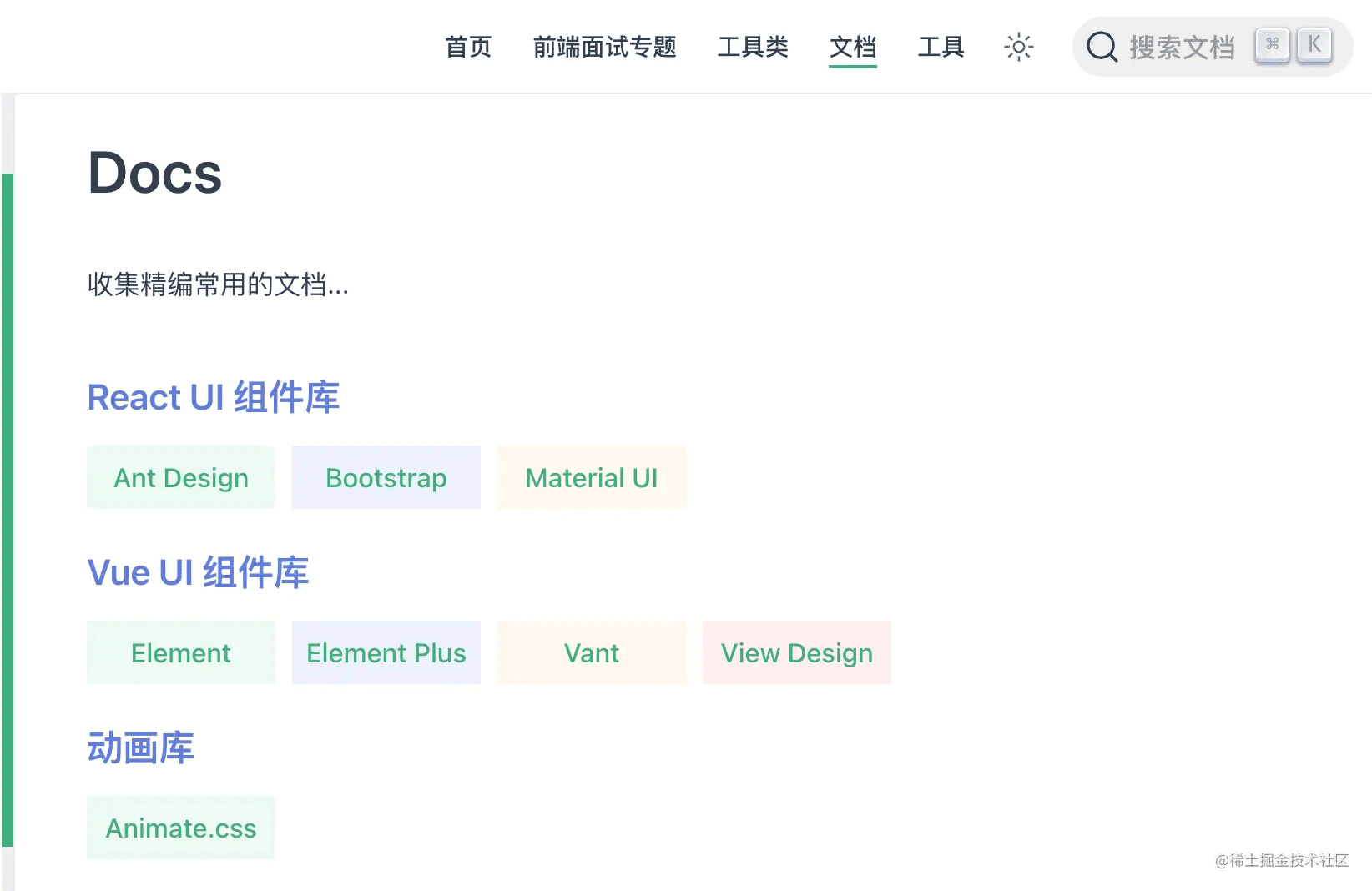Open the Animate.css link tile
The image size is (1372, 891).
181,828
